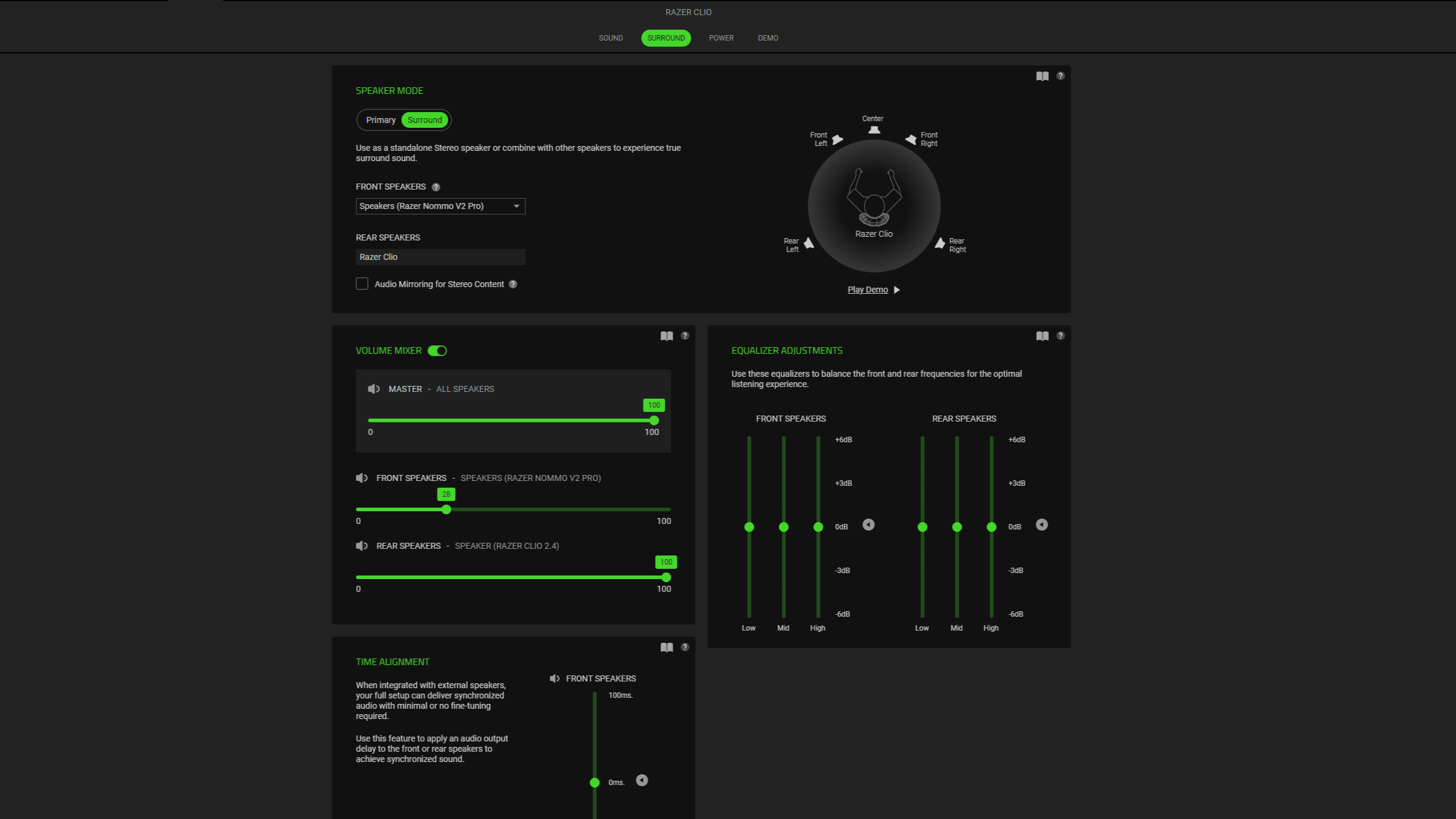
Task: Select the Primary speaker mode option
Action: pyautogui.click(x=381, y=120)
